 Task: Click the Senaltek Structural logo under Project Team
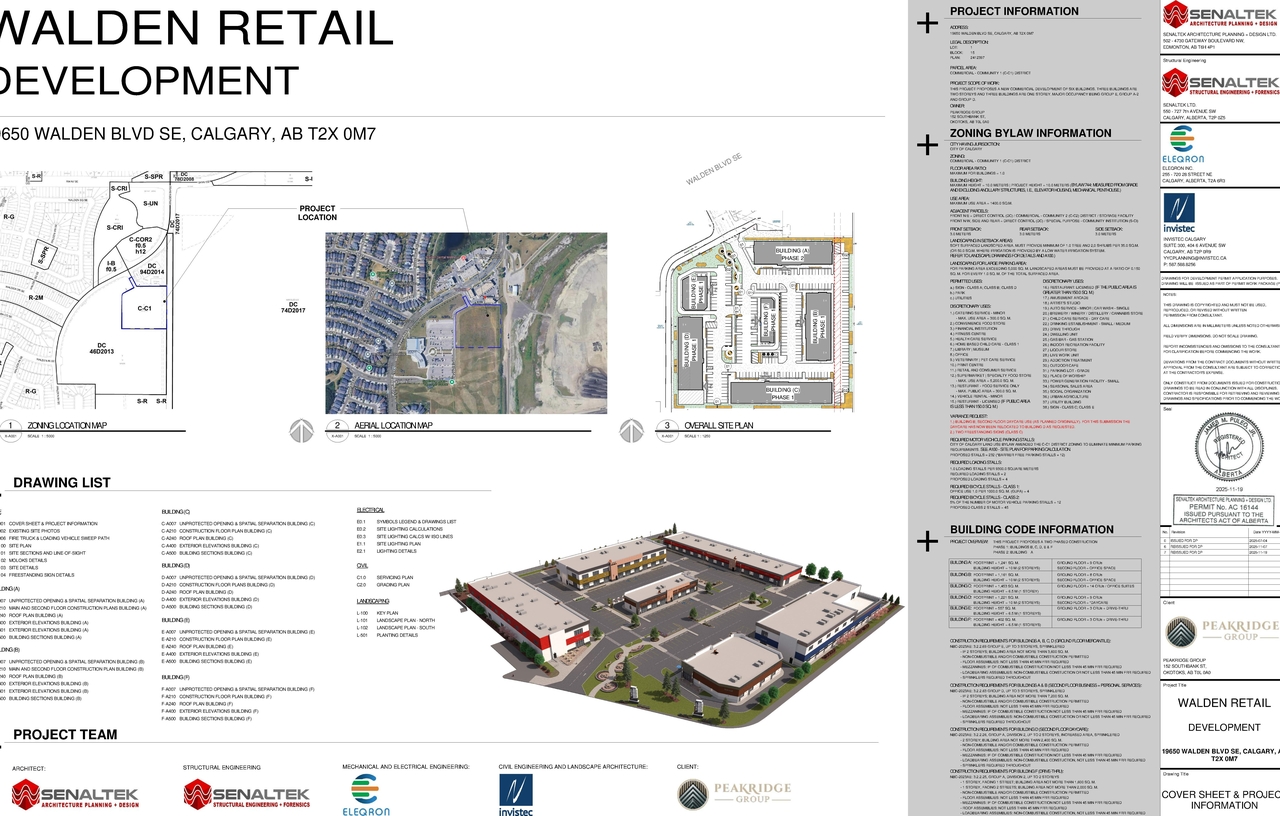click(246, 795)
